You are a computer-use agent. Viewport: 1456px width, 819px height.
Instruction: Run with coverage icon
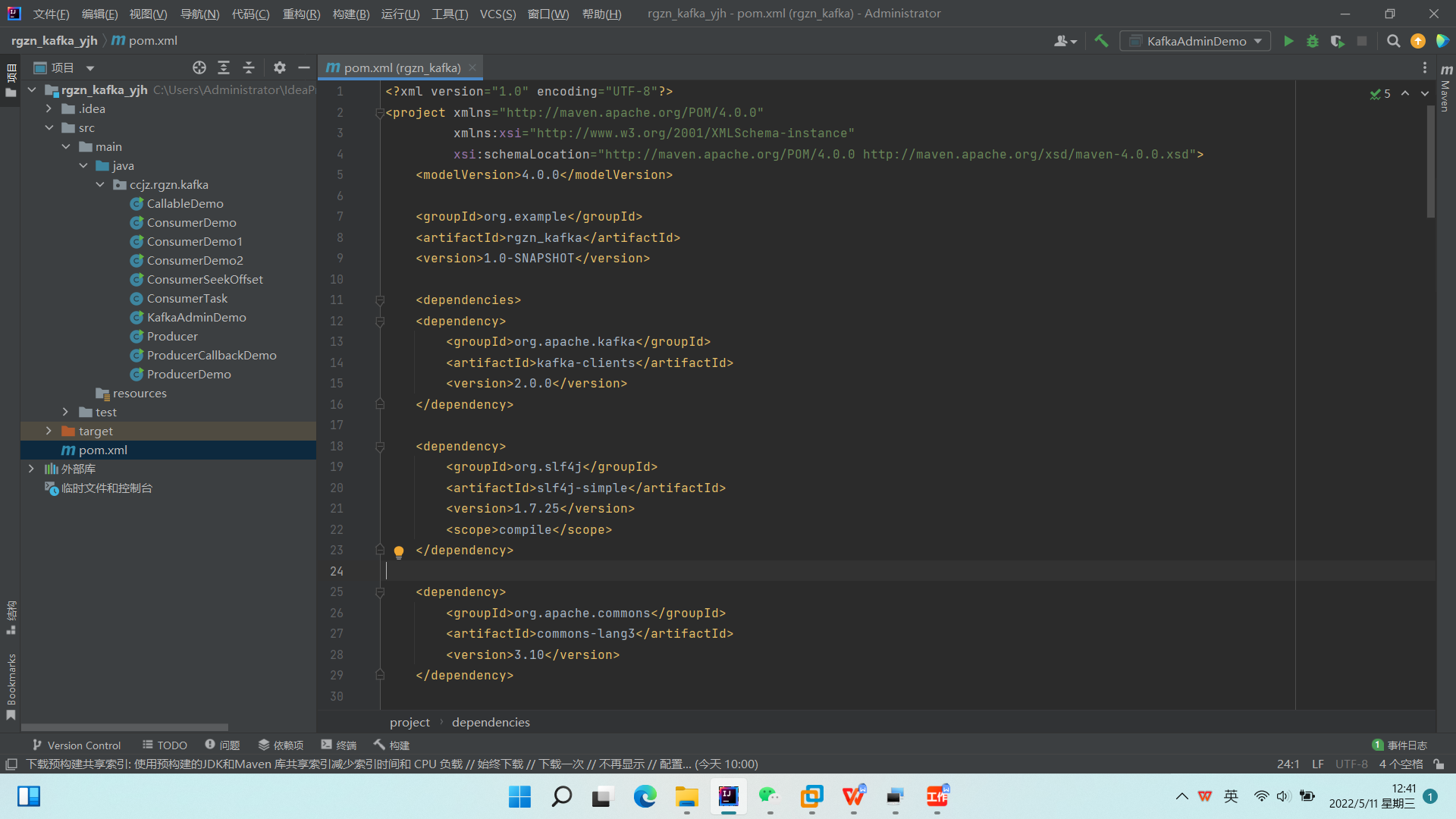pyautogui.click(x=1337, y=41)
